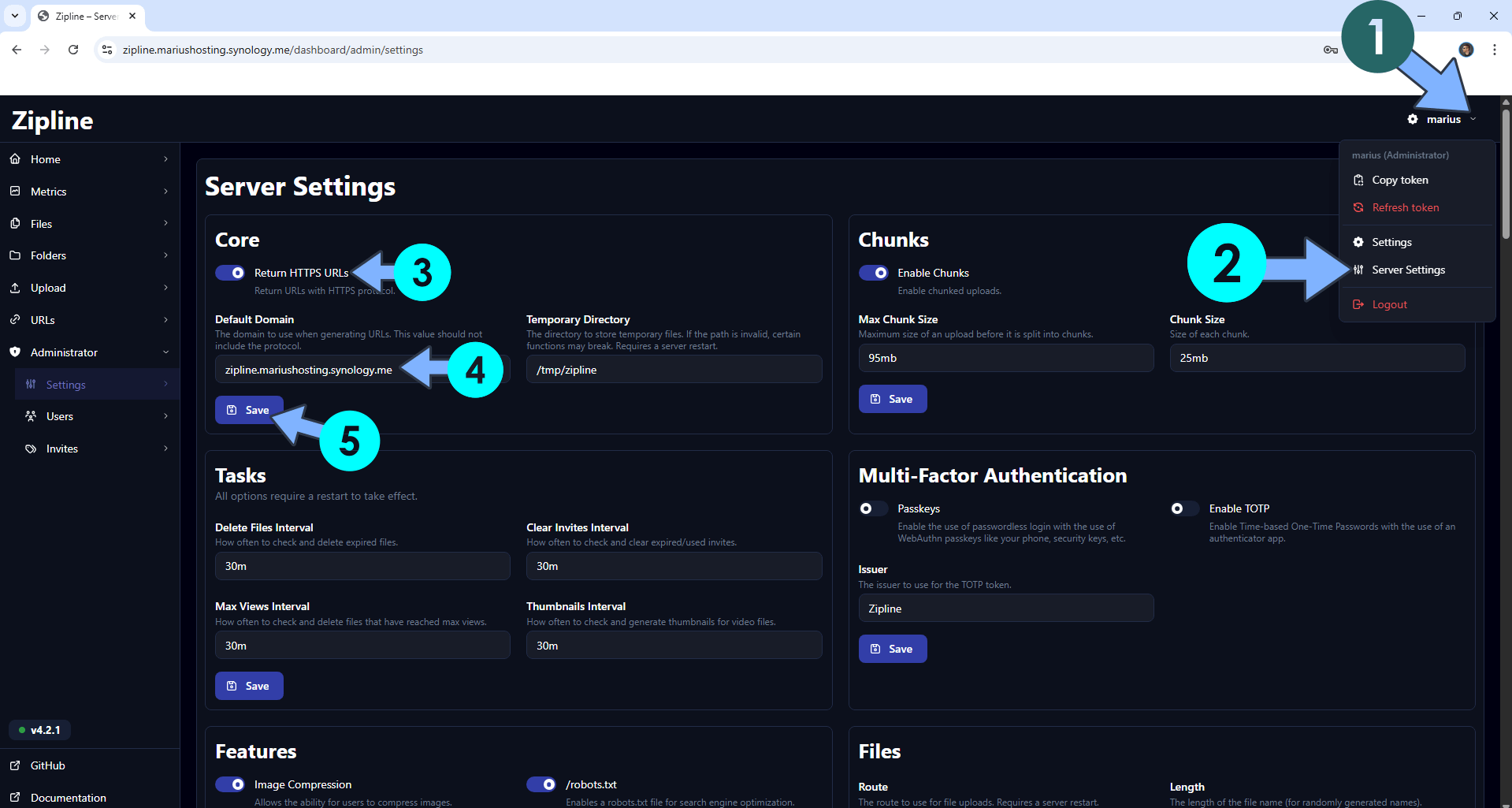
Task: Click the Metrics sidebar icon
Action: 15,192
